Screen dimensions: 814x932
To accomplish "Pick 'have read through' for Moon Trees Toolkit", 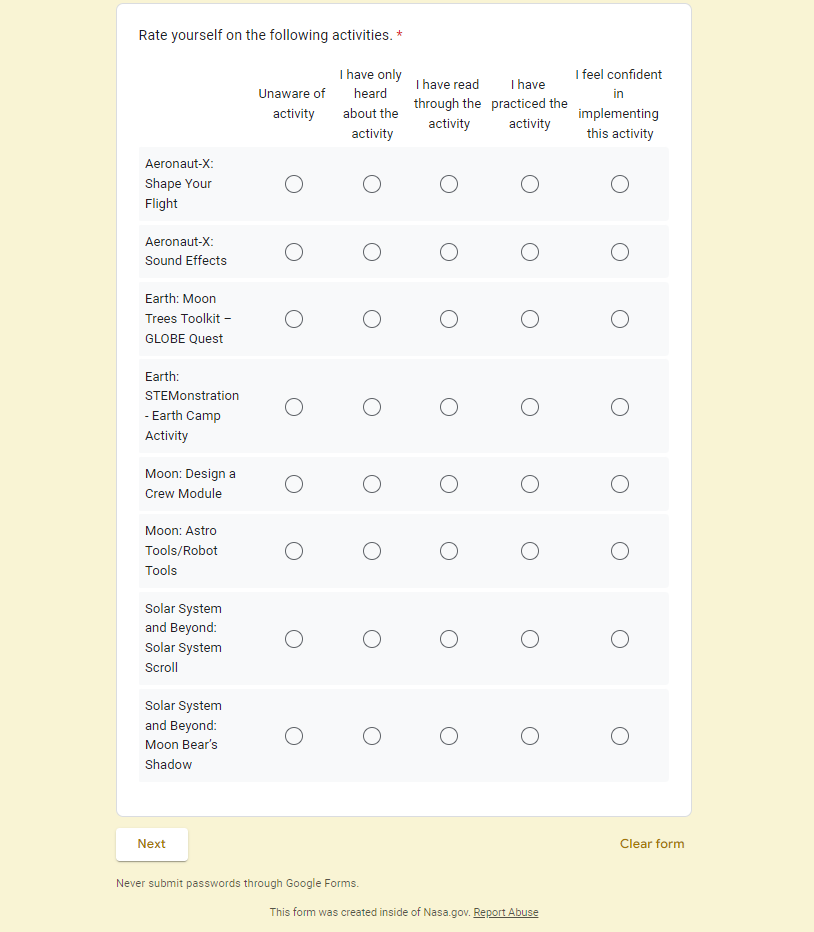I will pos(449,319).
